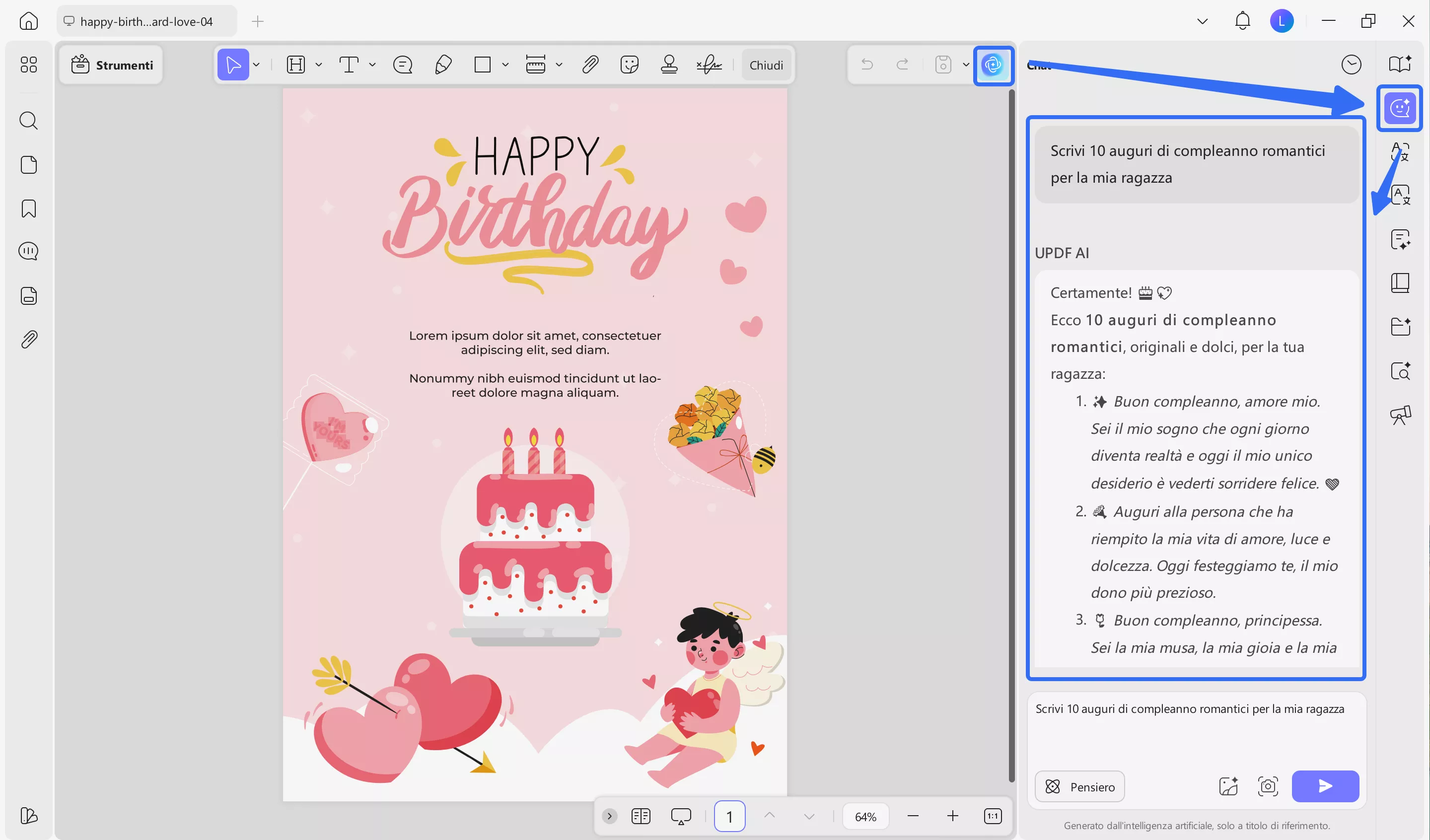
Task: Select the comment speech bubble tool
Action: coord(402,64)
